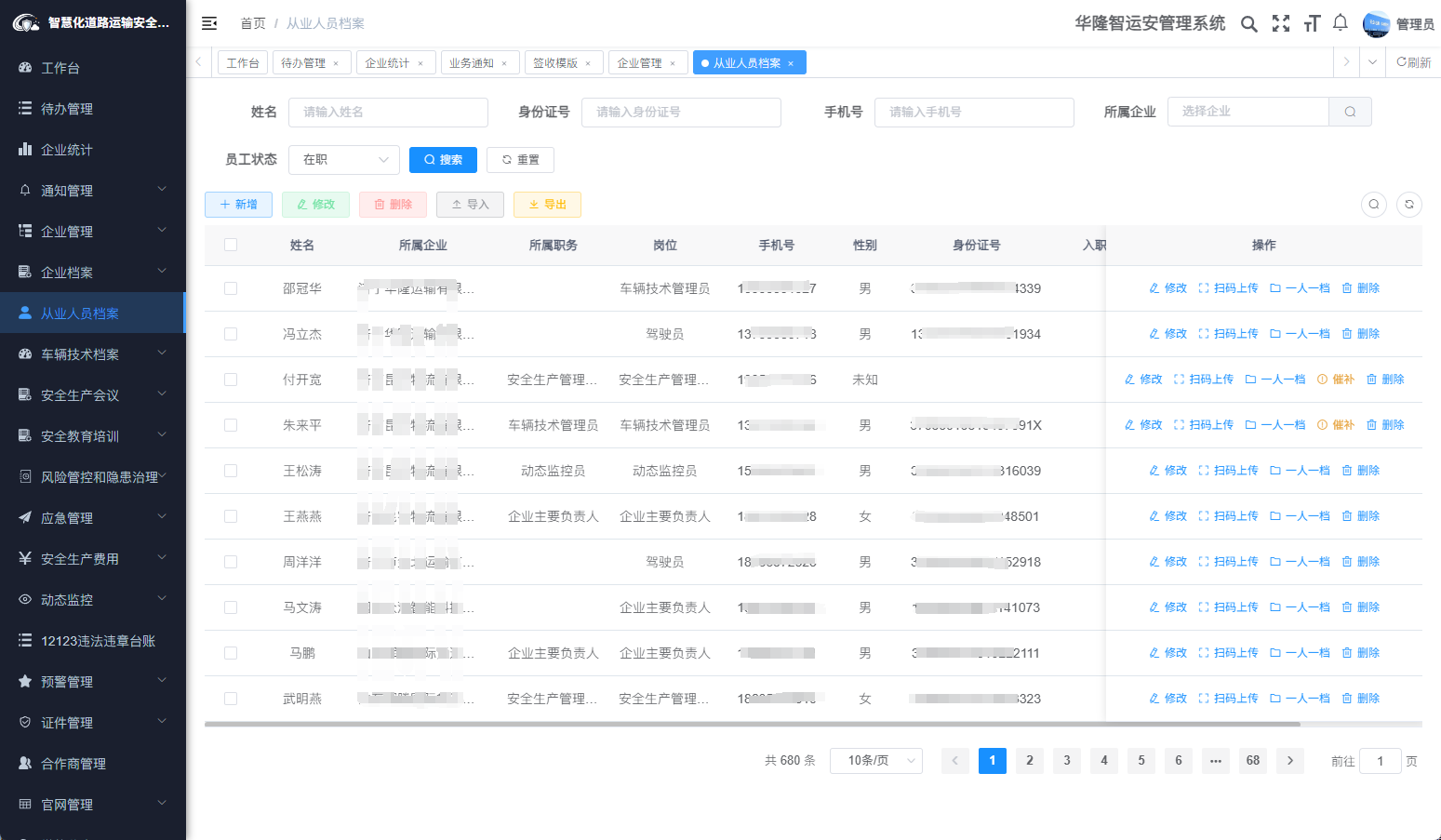Close the 待办管理 tab
Screen dimensions: 1441x840
pyautogui.click(x=336, y=63)
